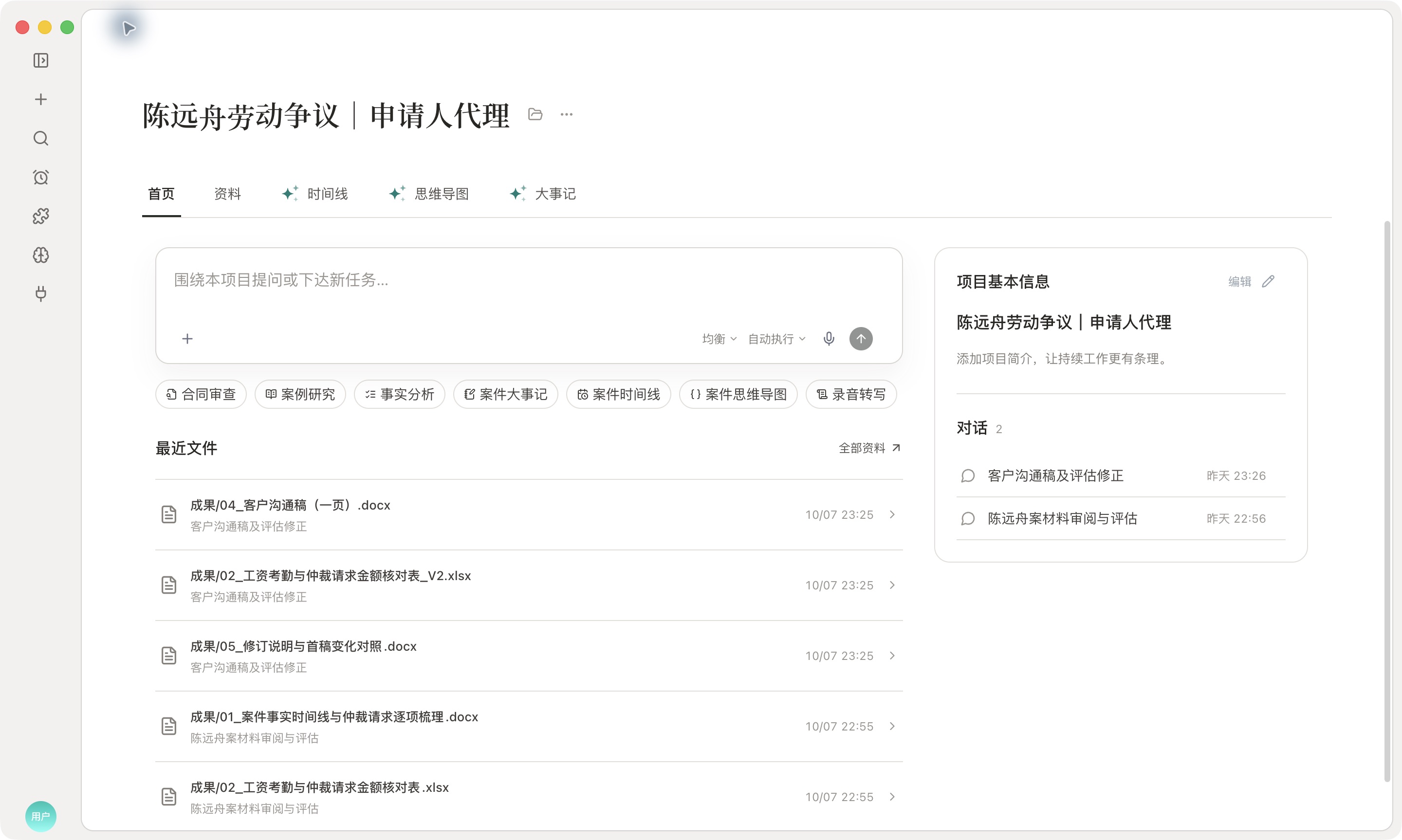Screen dimensions: 1402x840
Task: Click the 案例研究 quick action button
Action: (300, 394)
